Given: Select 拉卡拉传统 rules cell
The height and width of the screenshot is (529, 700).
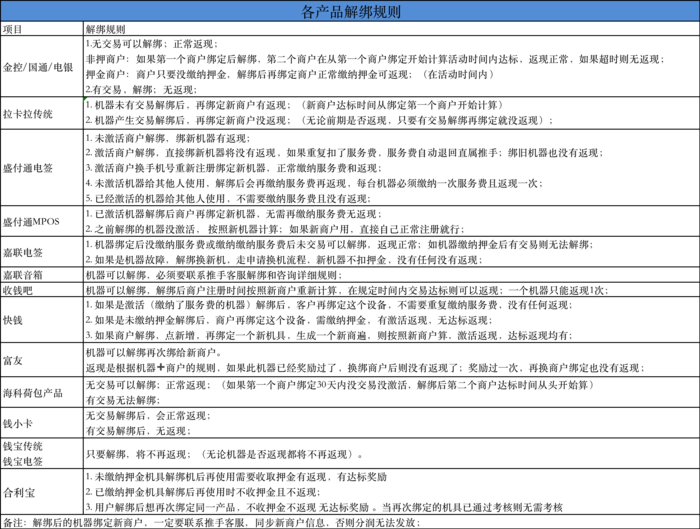Looking at the screenshot, I should (391, 113).
